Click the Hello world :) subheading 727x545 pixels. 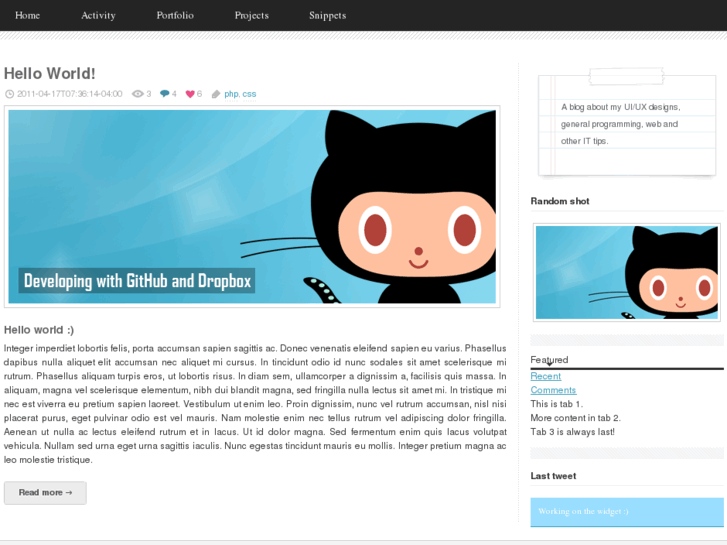(39, 330)
